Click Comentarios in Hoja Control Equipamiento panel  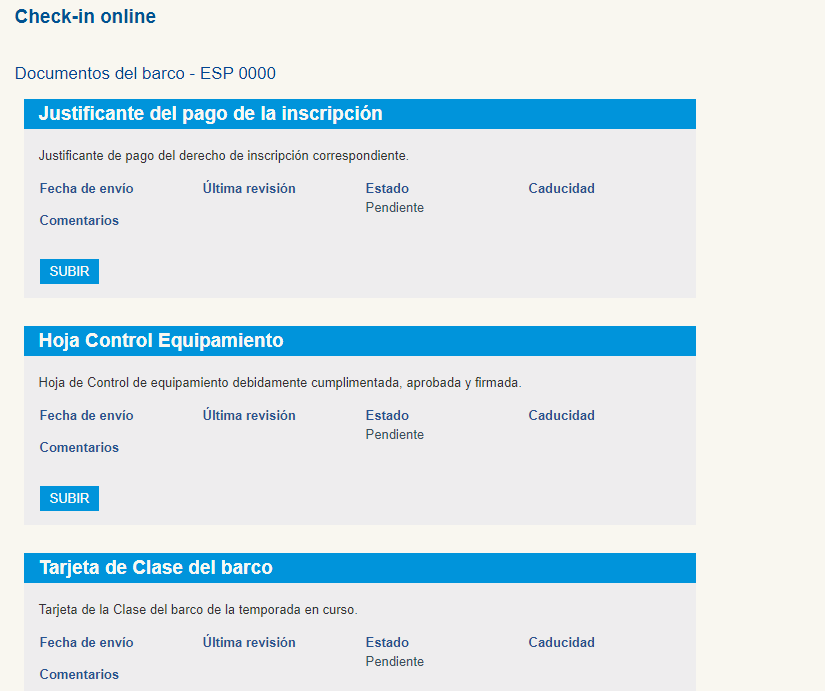79,447
